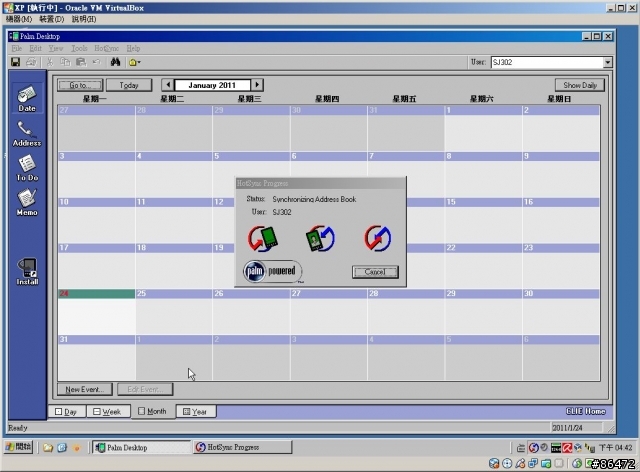This screenshot has width=640, height=472.
Task: Click the red antivirus icon in system tray
Action: 567,448
